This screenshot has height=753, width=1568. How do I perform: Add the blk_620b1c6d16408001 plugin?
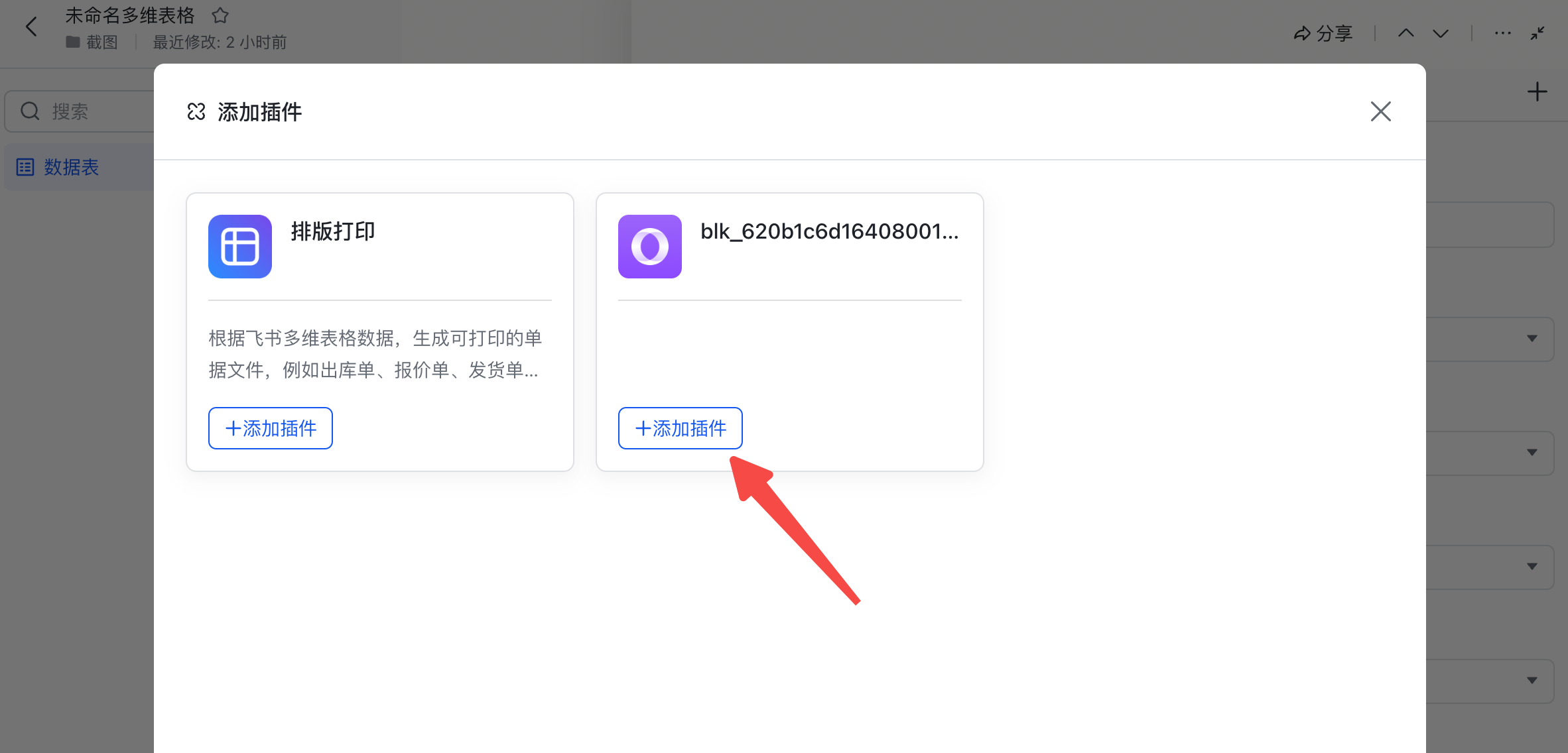point(680,428)
